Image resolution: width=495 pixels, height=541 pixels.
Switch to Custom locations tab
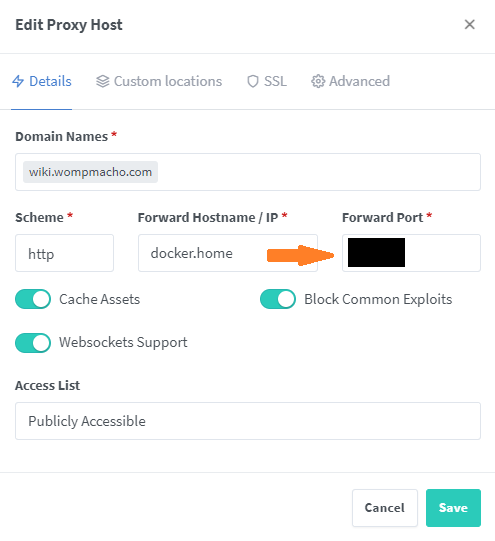(x=159, y=81)
